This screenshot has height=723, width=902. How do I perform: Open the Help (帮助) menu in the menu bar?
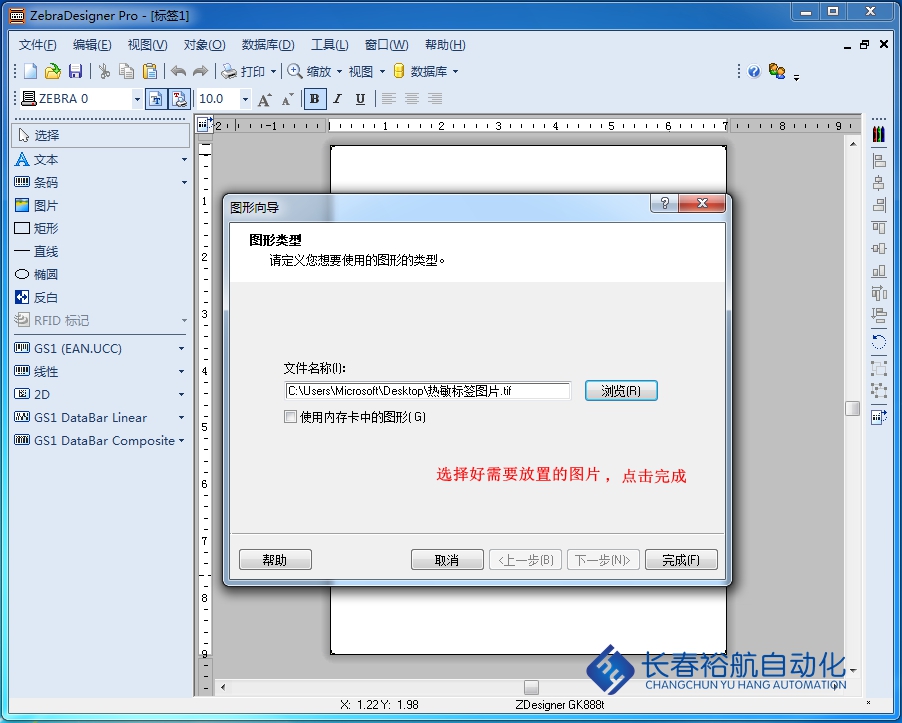(445, 45)
